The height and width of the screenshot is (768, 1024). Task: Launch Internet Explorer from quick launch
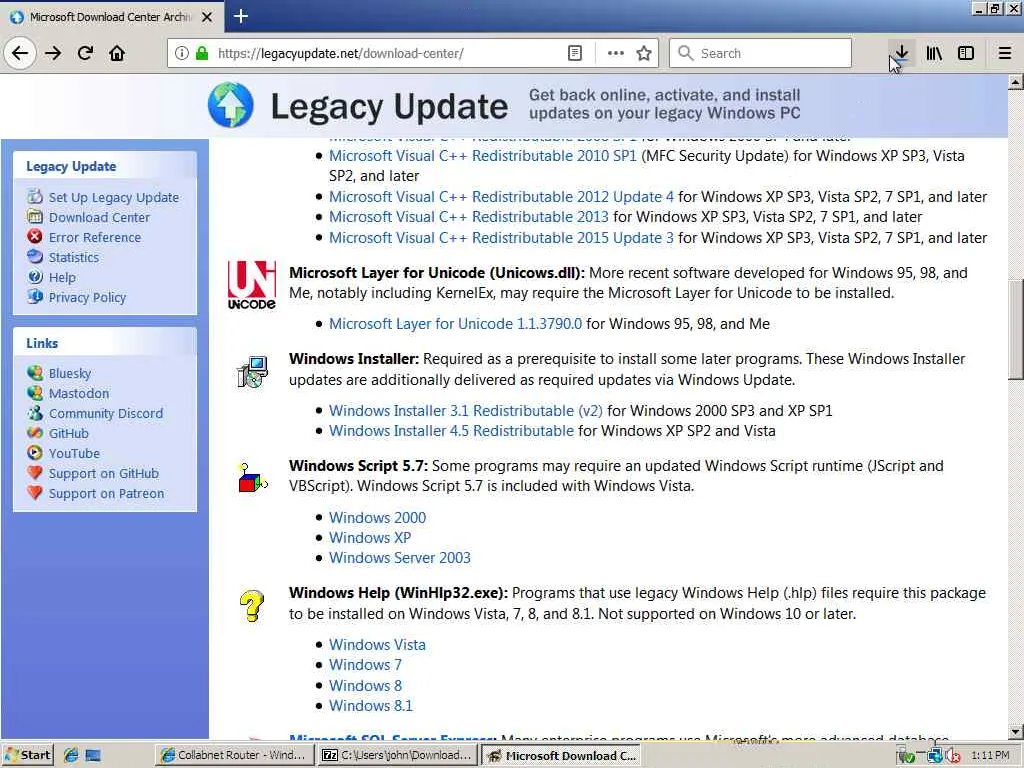point(71,755)
